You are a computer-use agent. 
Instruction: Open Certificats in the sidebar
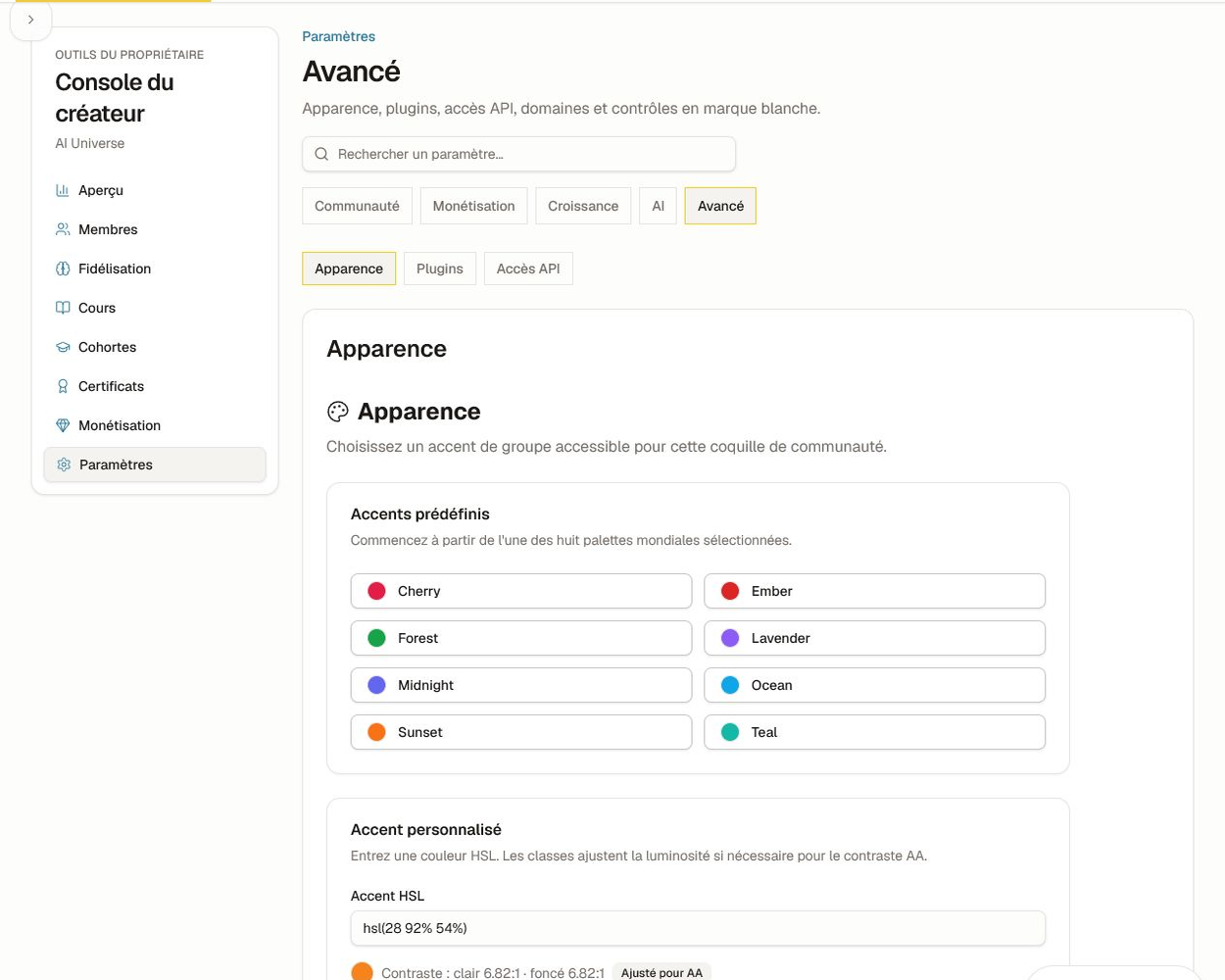[x=155, y=386]
